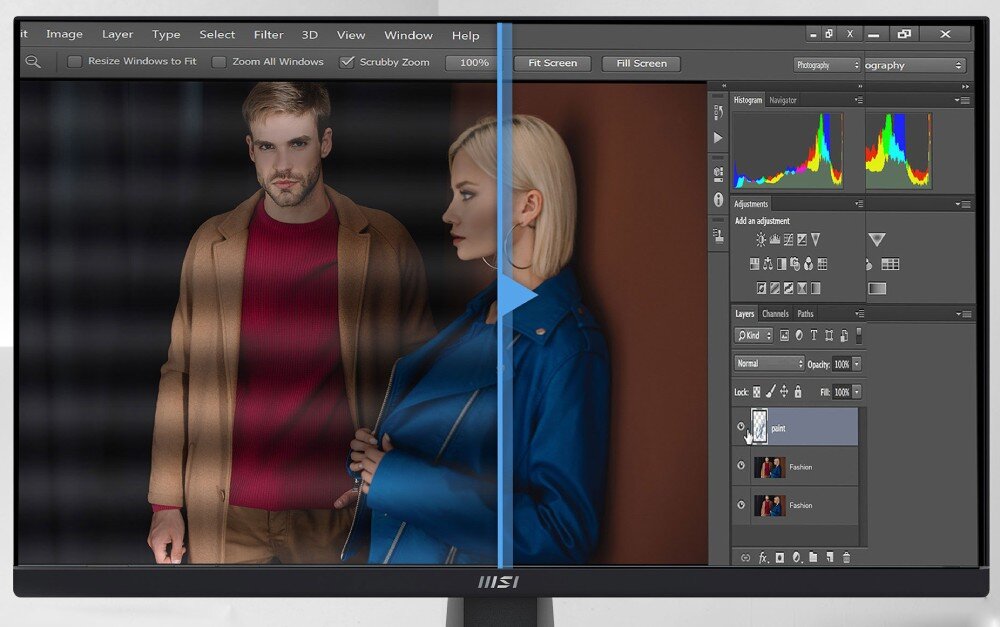Viewport: 1000px width, 627px height.
Task: Uncheck the Scrubby Zoom checkbox
Action: point(347,62)
